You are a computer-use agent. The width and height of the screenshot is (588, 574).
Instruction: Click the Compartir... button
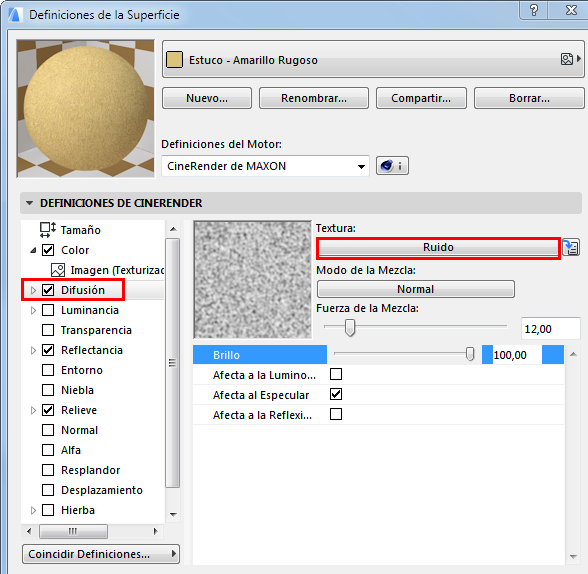421,98
